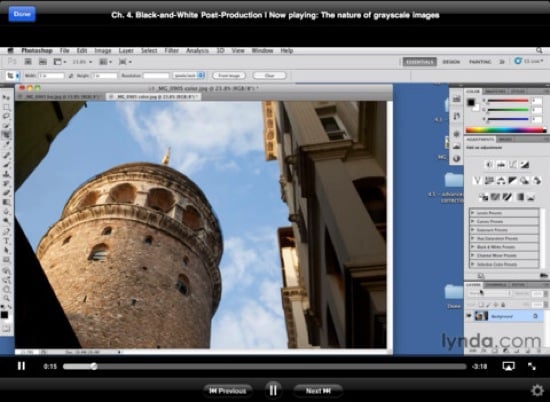Select the Crop tool in the toolbox

click(x=6, y=135)
